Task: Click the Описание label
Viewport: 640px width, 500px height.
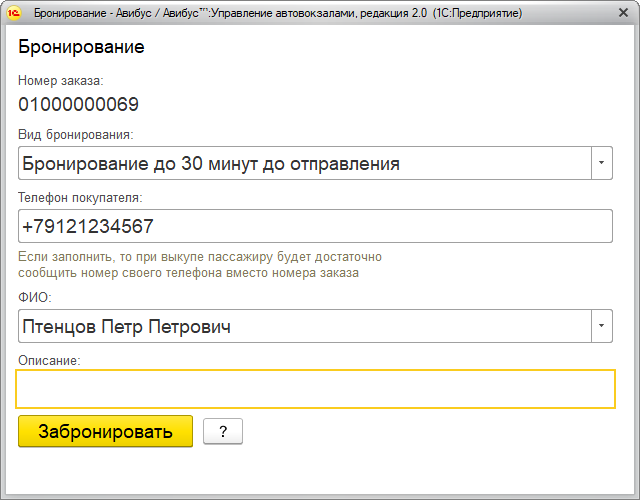Action: (49, 360)
